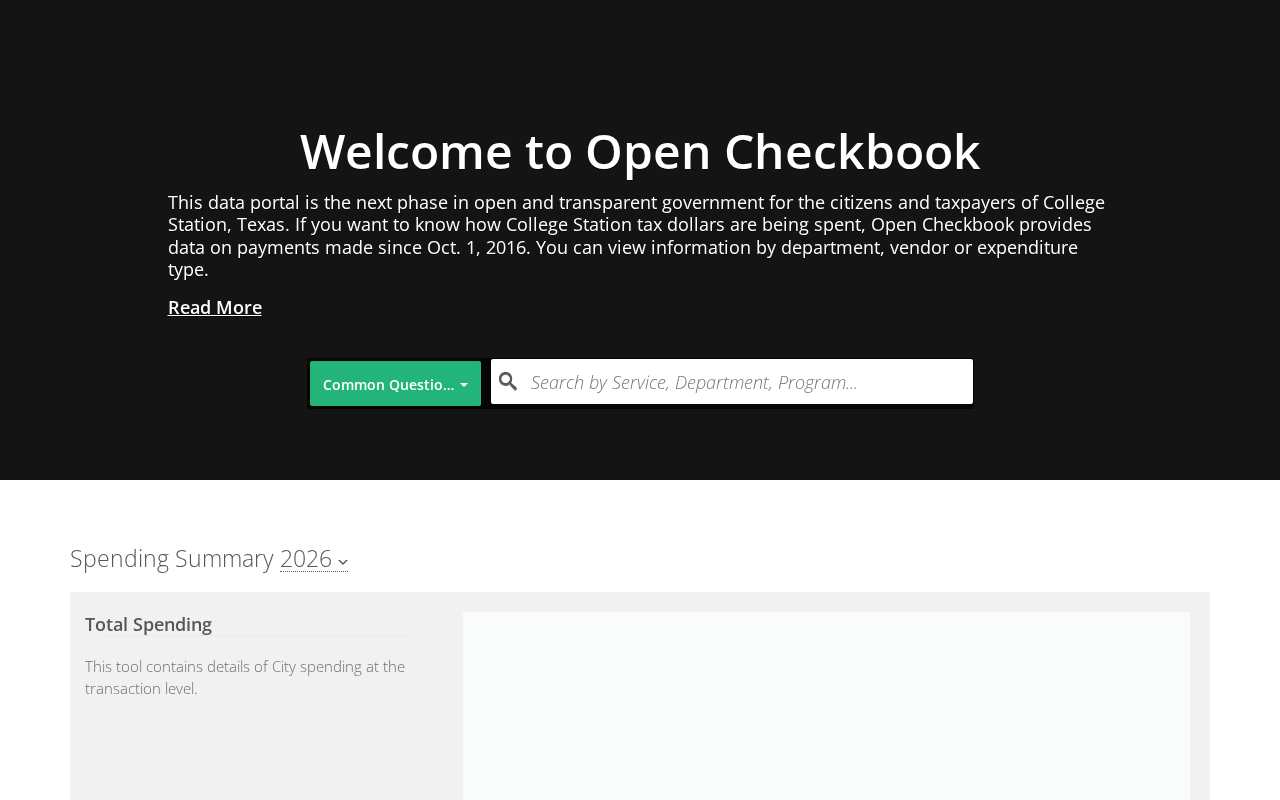Click the word "Checkbook" in the title
This screenshot has height=800, width=1280.
[852, 151]
